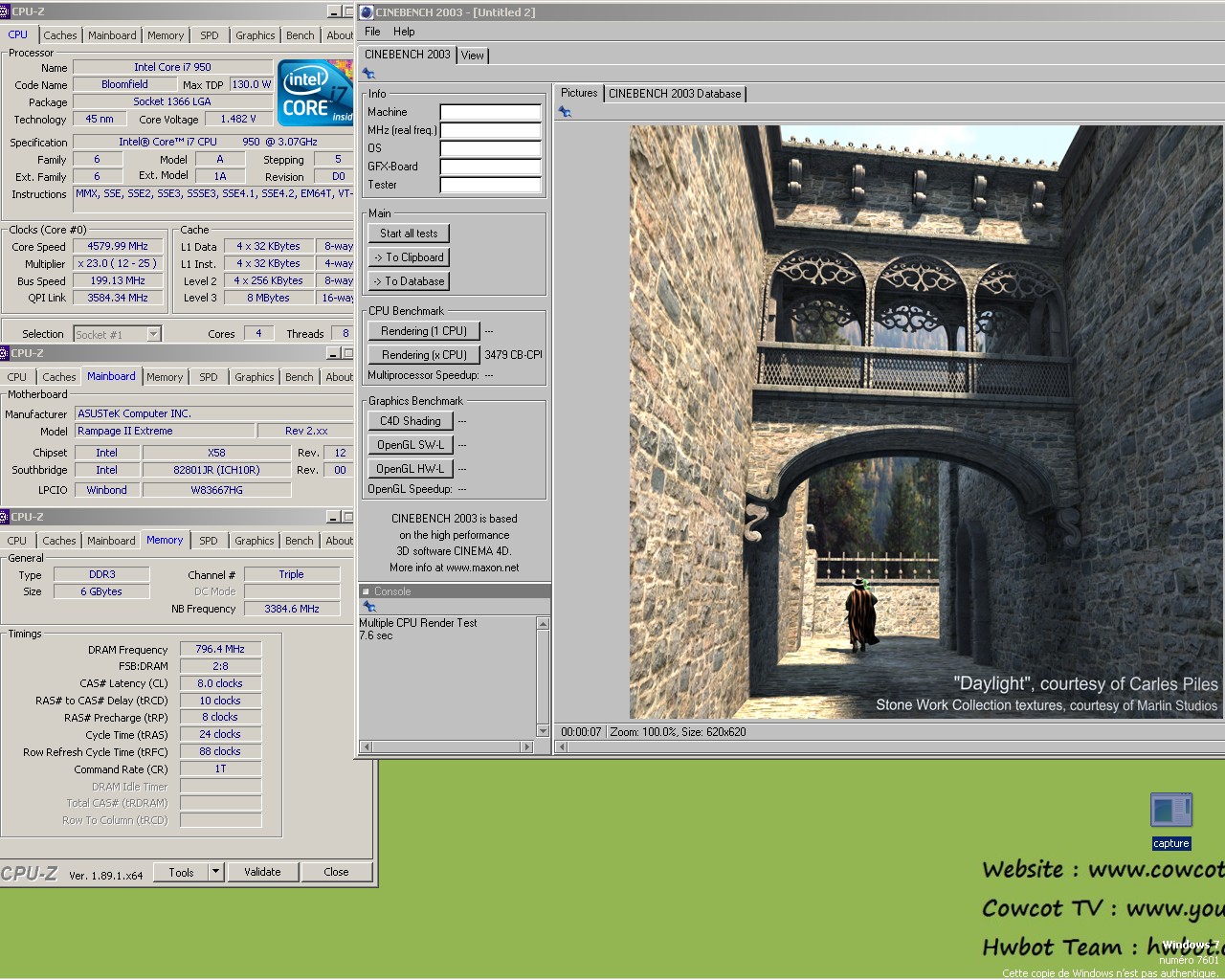Open the About tab in the Memory CPU-Z window

pos(339,541)
